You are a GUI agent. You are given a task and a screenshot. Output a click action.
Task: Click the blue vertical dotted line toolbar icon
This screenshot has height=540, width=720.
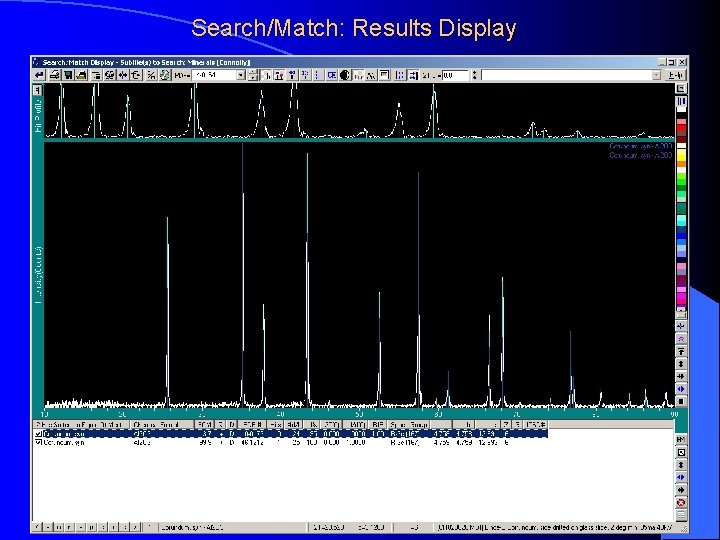[318, 75]
